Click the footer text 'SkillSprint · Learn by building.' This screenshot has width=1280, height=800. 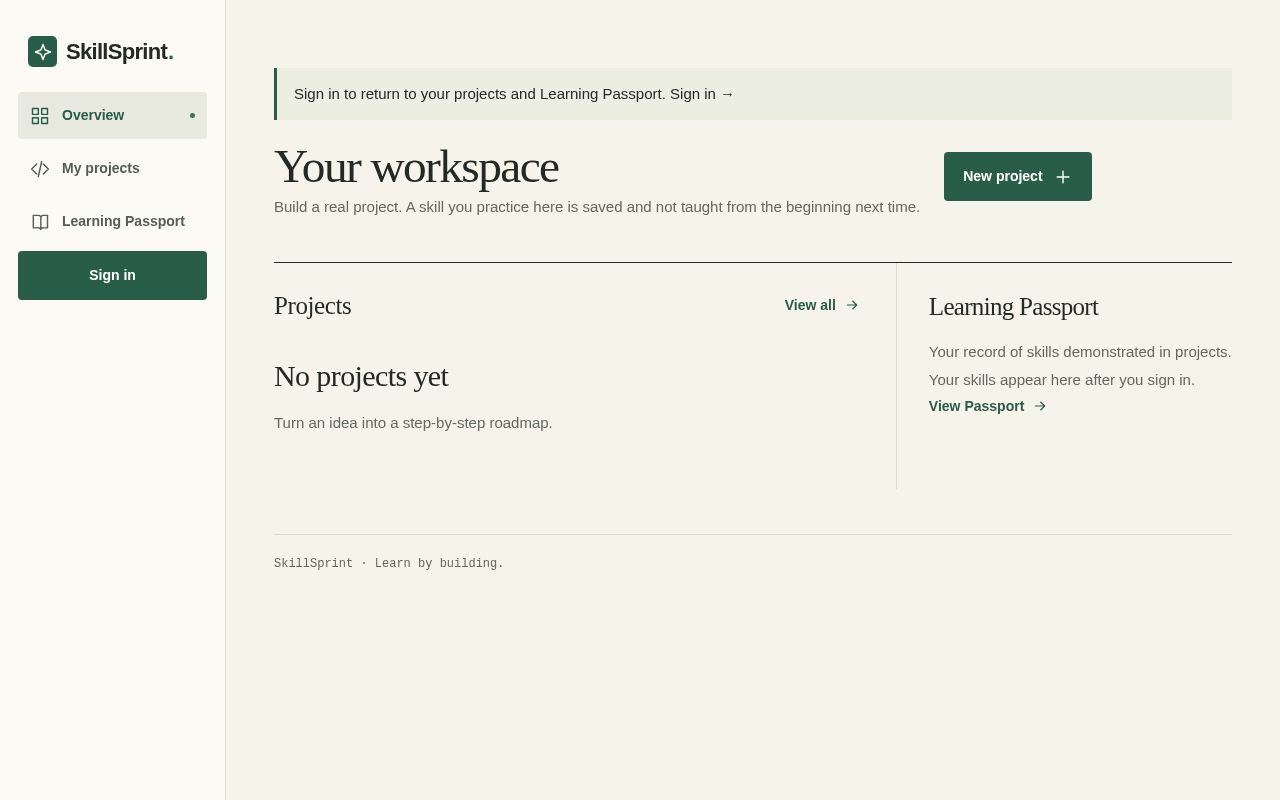(x=389, y=564)
